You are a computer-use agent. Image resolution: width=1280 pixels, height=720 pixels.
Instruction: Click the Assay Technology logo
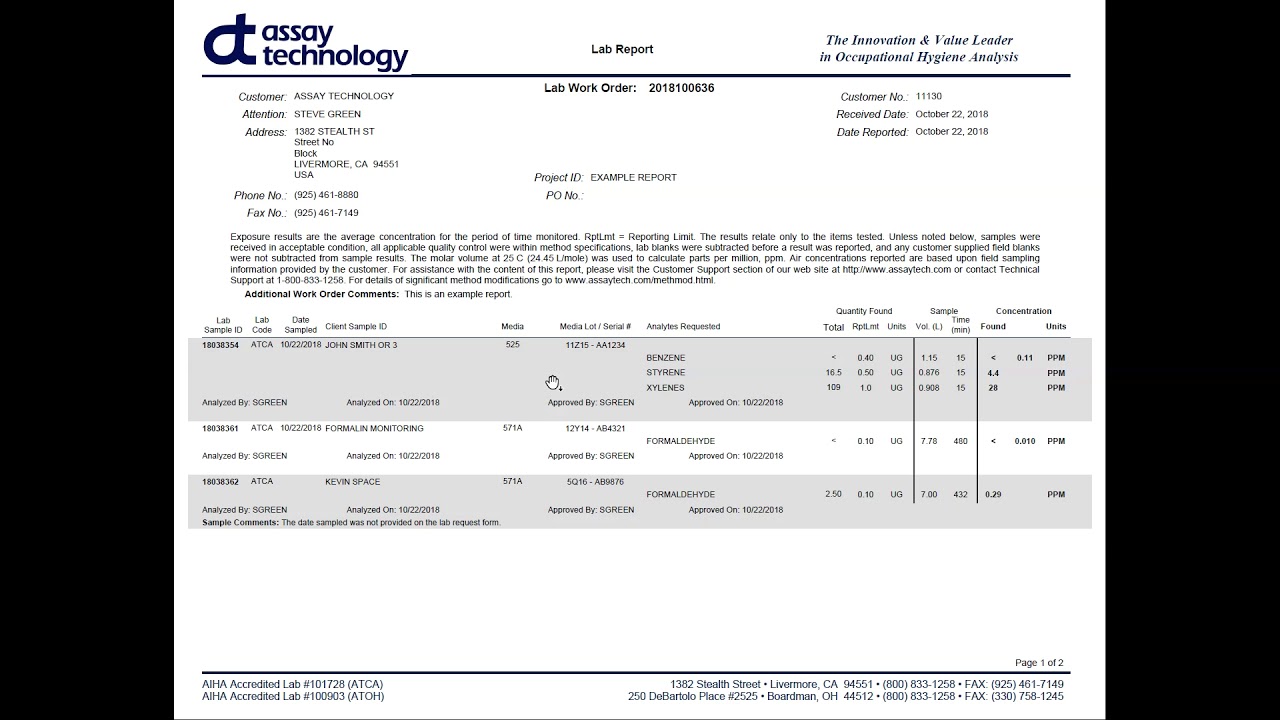coord(305,43)
